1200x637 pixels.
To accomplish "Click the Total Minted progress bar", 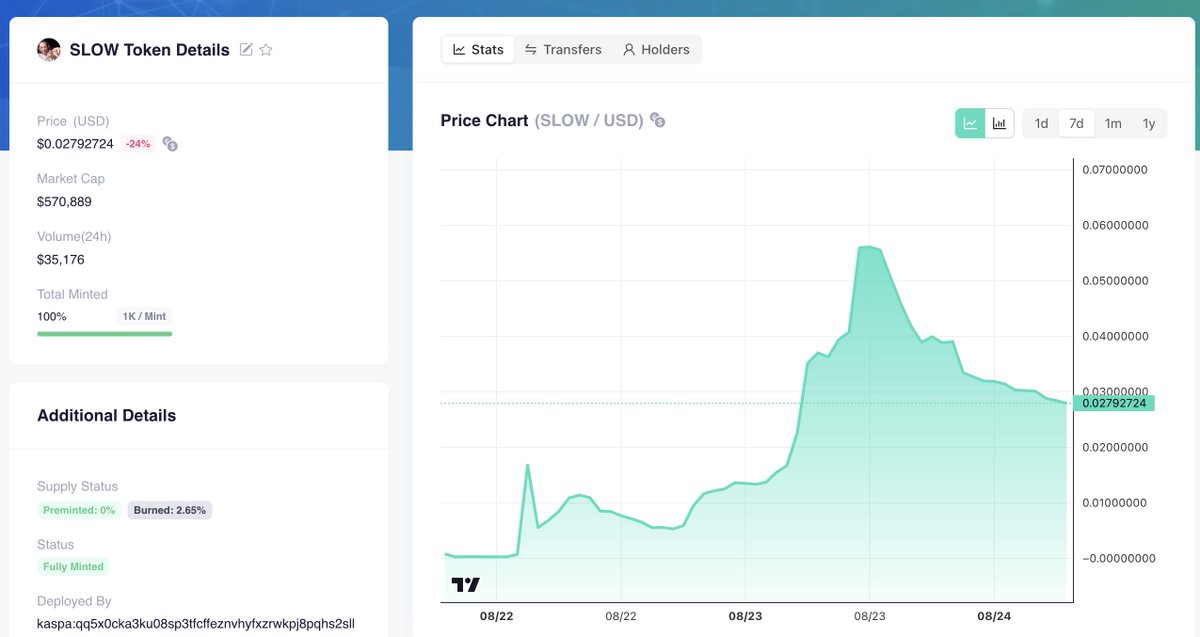I will pyautogui.click(x=104, y=333).
